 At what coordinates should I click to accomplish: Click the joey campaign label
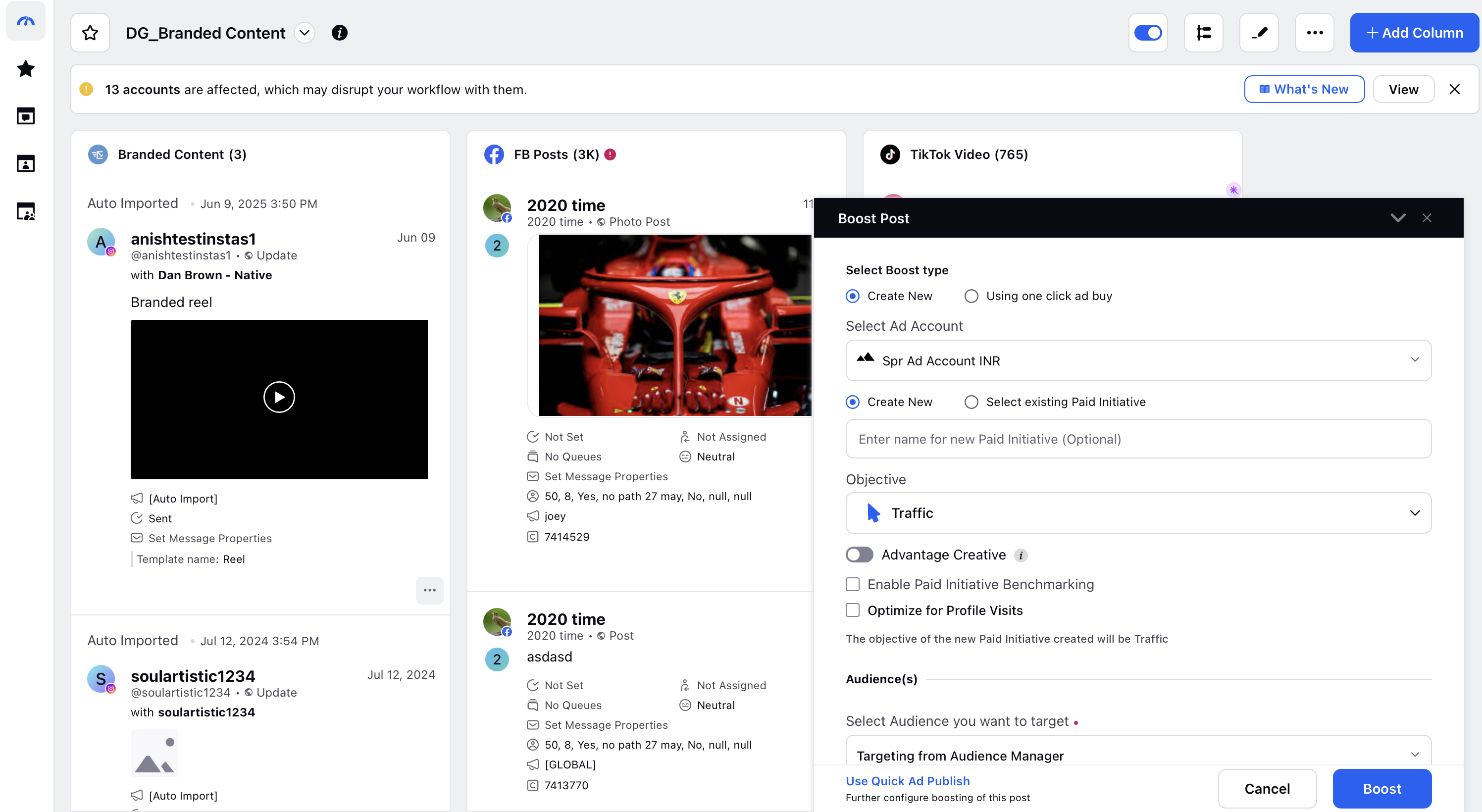click(555, 516)
